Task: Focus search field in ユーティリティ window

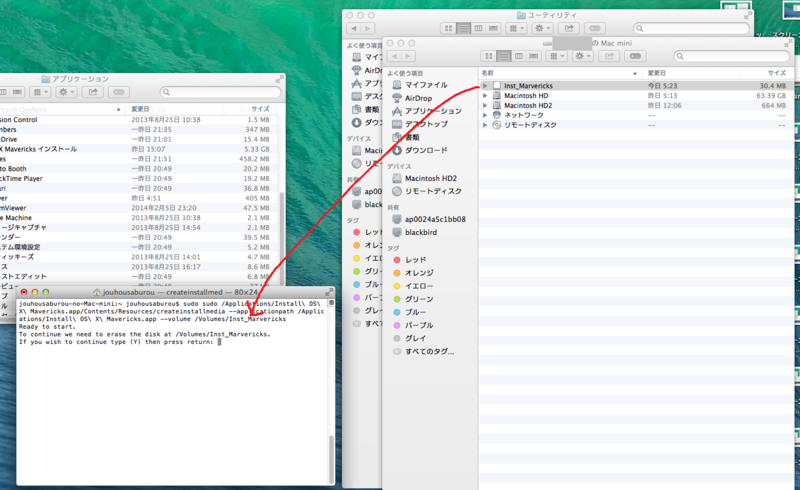Action: [x=691, y=29]
